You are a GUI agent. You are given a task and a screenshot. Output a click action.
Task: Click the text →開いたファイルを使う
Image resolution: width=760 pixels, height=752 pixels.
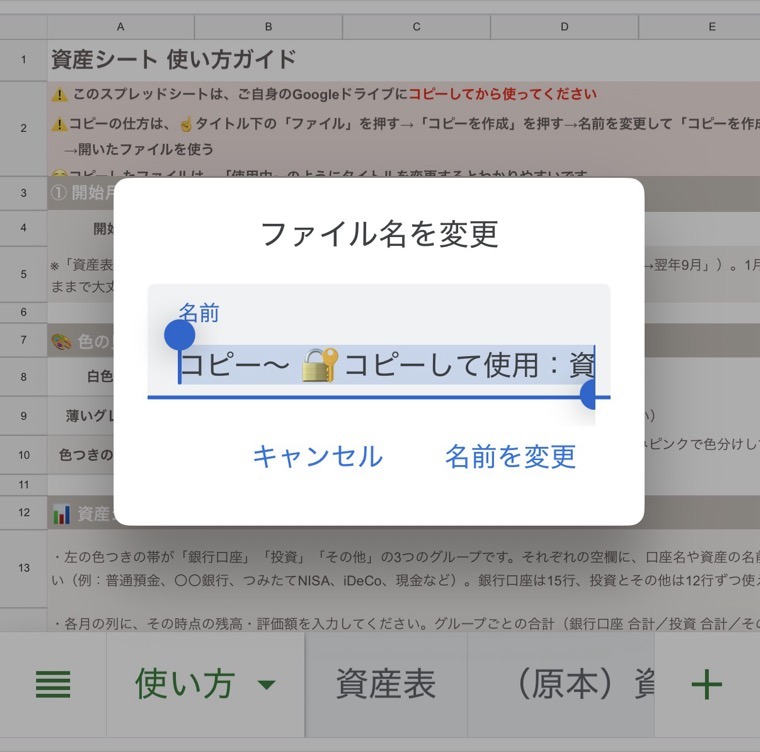tap(139, 150)
